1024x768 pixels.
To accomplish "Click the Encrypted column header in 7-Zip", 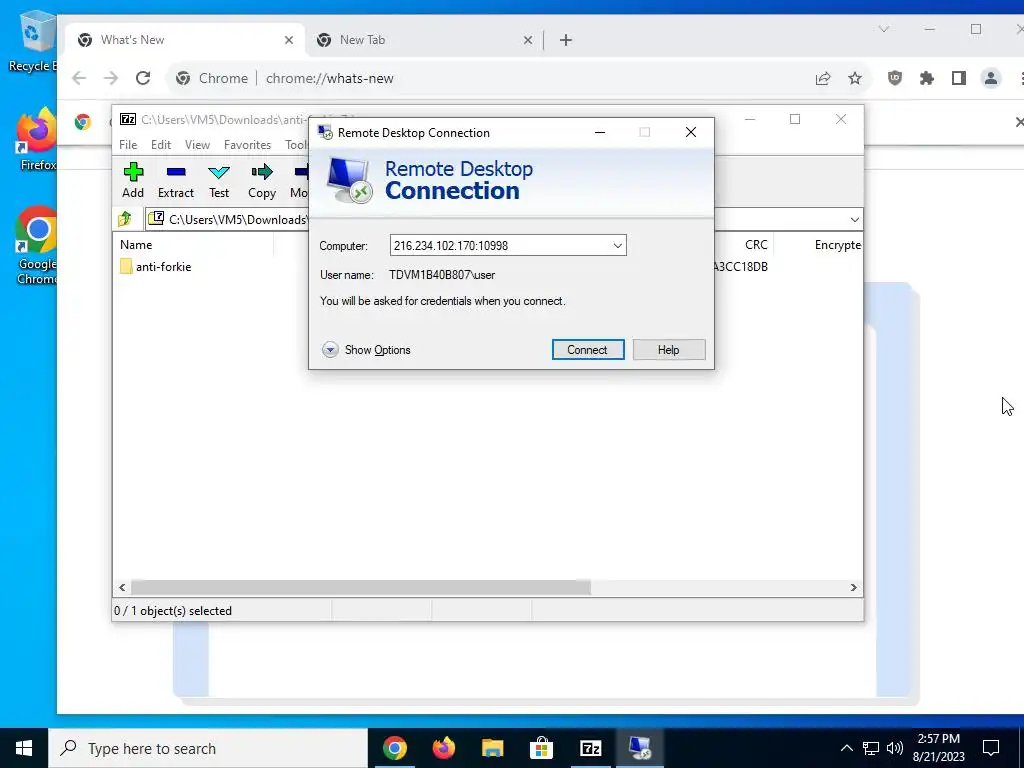I will point(837,245).
